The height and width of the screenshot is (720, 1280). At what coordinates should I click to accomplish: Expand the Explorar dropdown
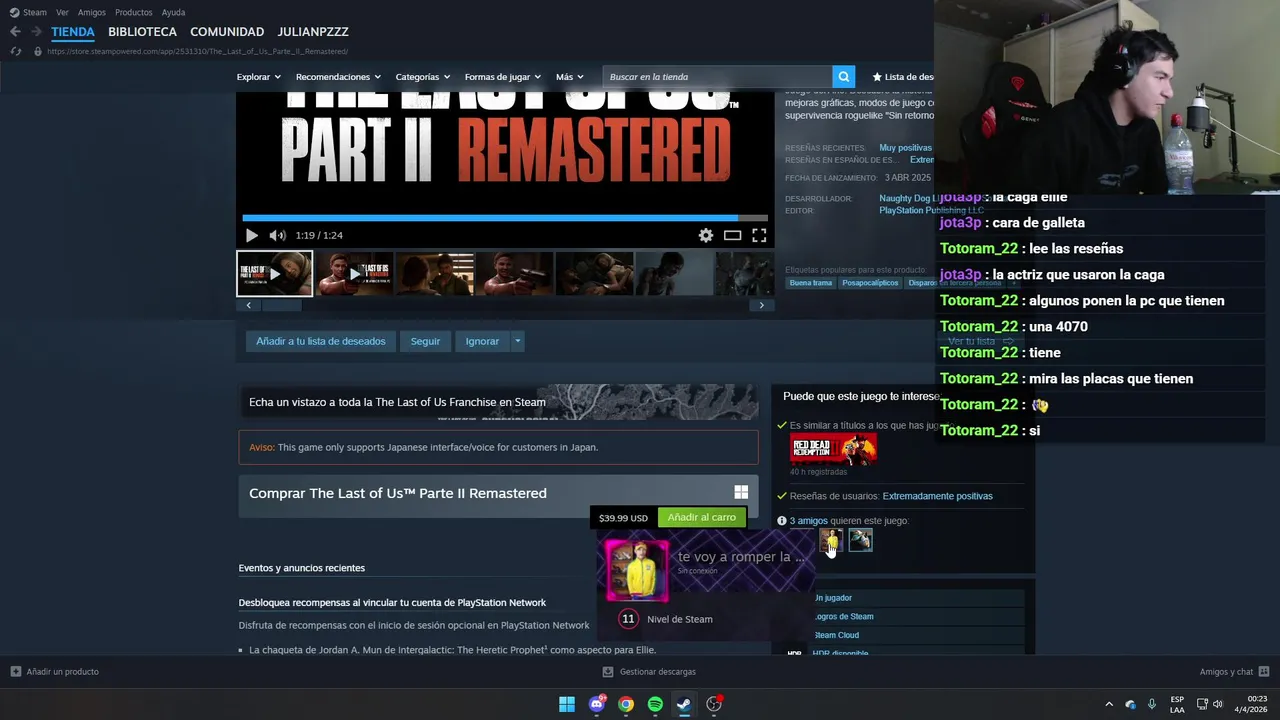tap(259, 77)
